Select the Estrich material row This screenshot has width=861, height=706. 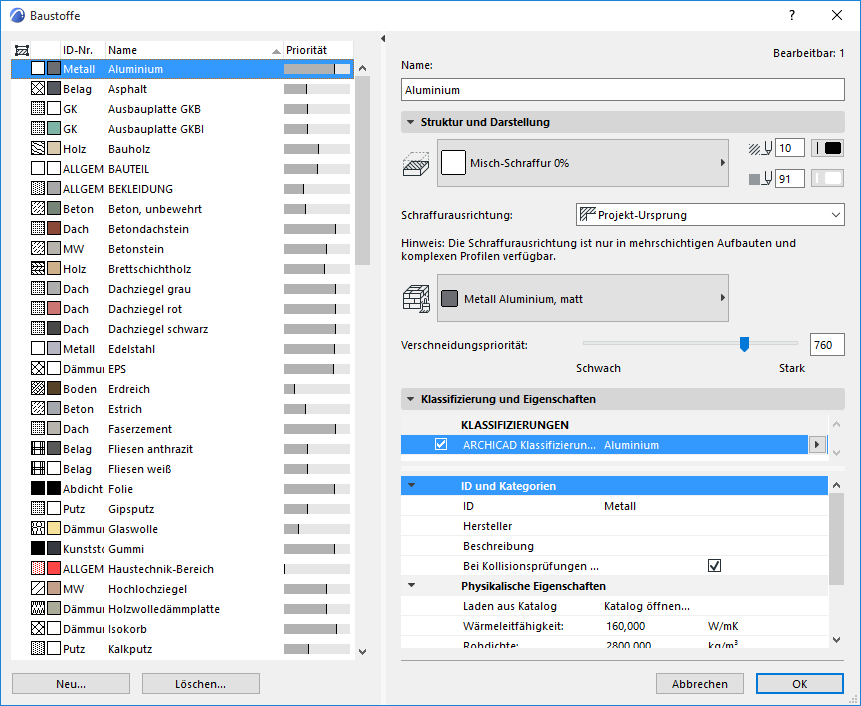click(182, 408)
